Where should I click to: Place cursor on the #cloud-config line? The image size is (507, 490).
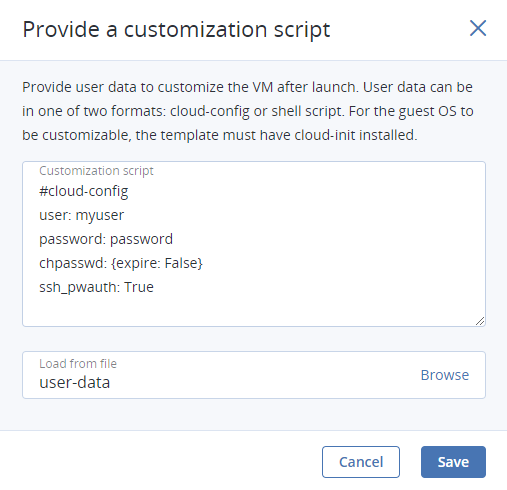pos(84,192)
